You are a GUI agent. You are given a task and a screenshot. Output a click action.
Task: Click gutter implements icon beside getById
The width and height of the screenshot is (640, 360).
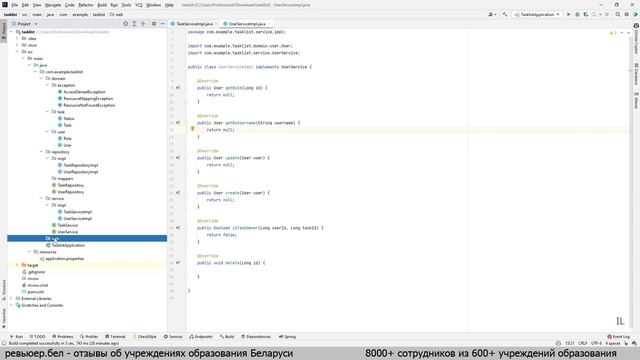[178, 88]
